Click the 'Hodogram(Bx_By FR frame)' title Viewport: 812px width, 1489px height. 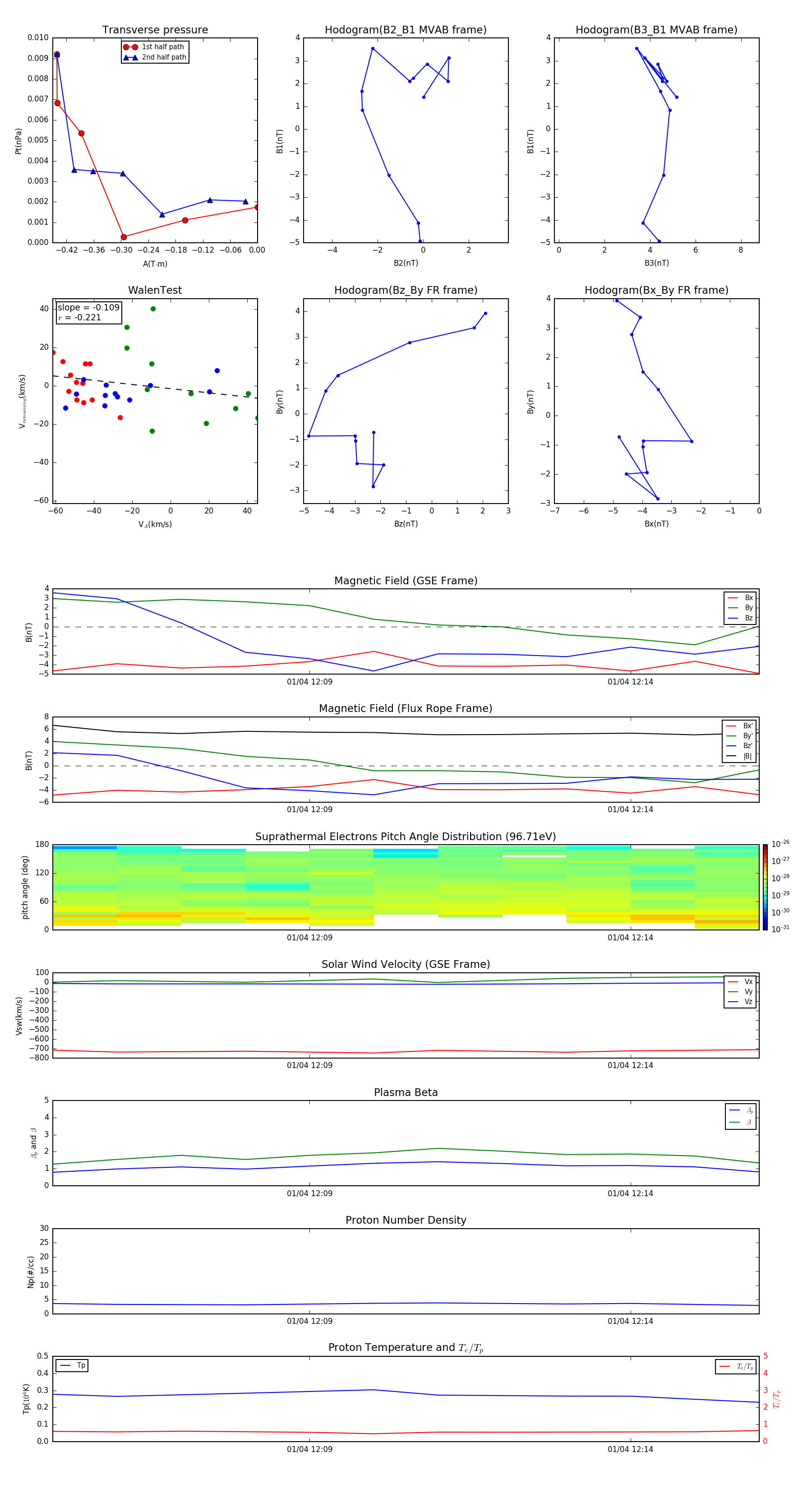pyautogui.click(x=656, y=290)
